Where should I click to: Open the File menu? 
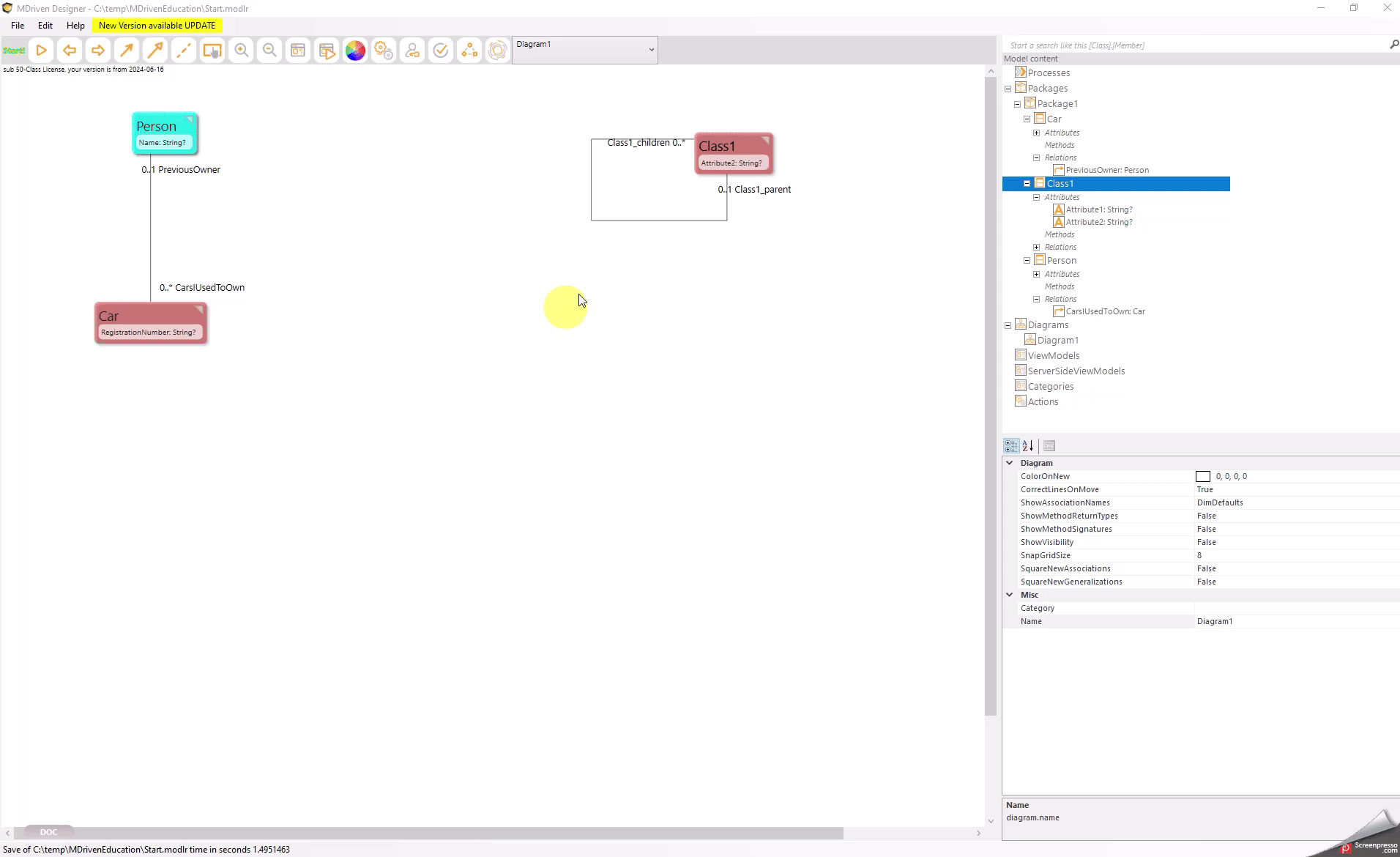[18, 26]
